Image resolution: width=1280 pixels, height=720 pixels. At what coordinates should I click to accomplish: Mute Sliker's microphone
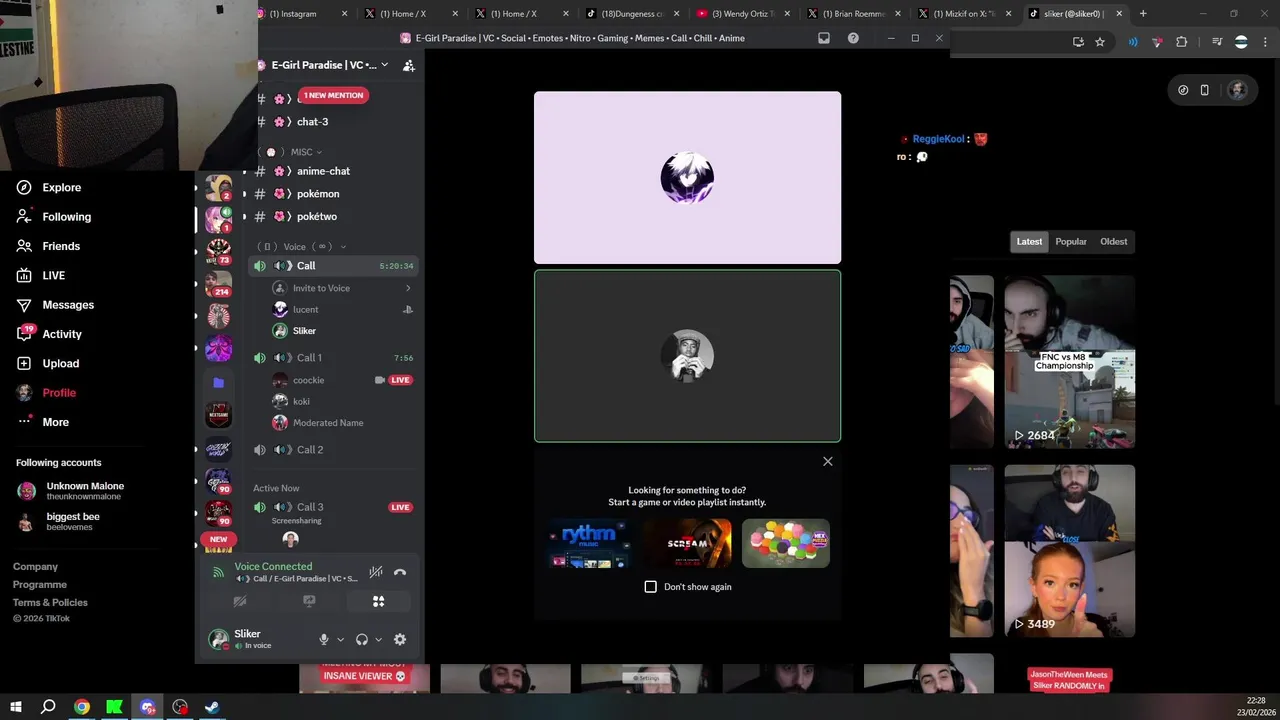(x=323, y=639)
